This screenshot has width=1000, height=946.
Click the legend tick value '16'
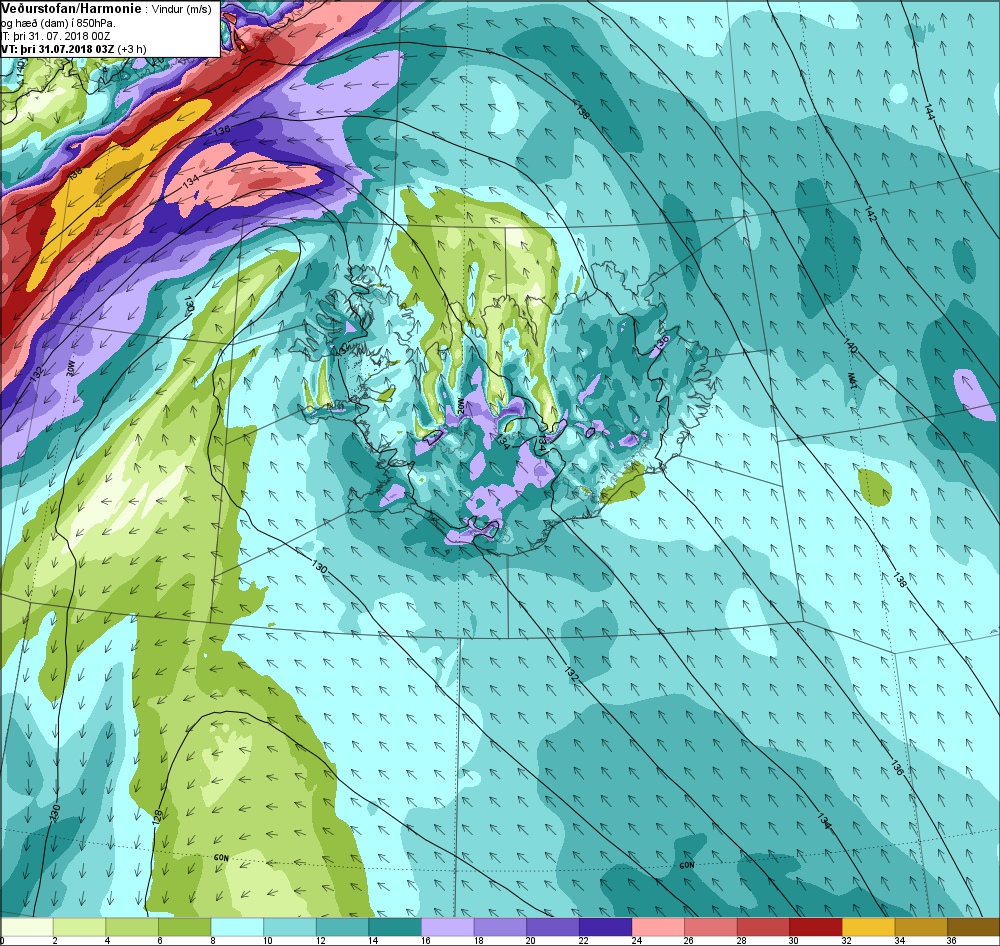click(425, 940)
